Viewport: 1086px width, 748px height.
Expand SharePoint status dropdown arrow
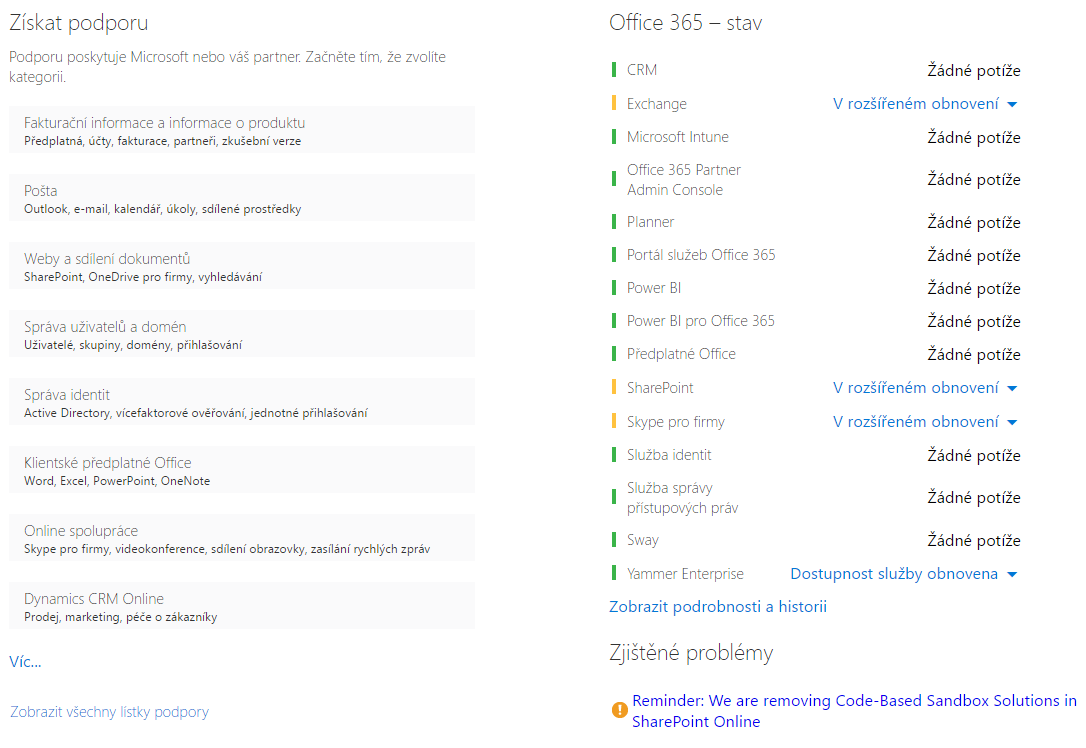[x=1012, y=389]
